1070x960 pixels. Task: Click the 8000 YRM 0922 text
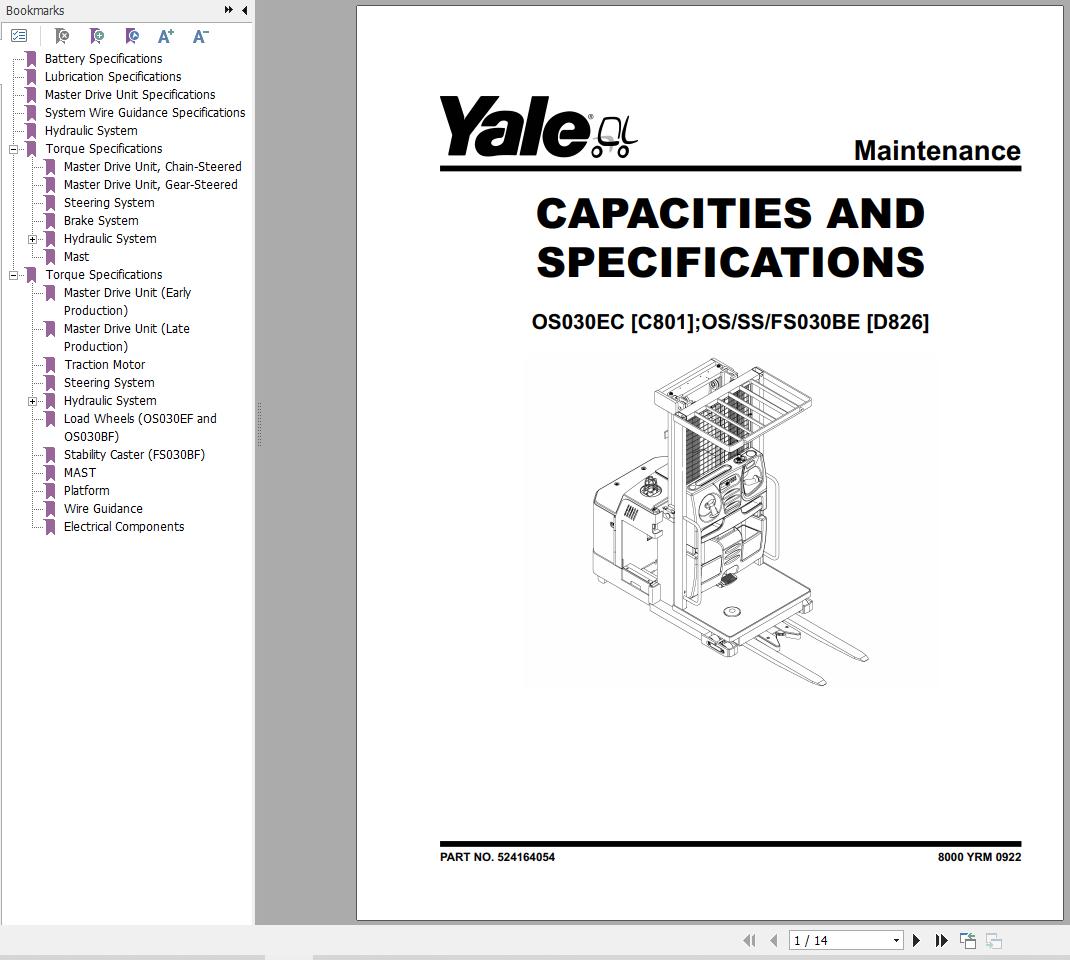click(979, 857)
